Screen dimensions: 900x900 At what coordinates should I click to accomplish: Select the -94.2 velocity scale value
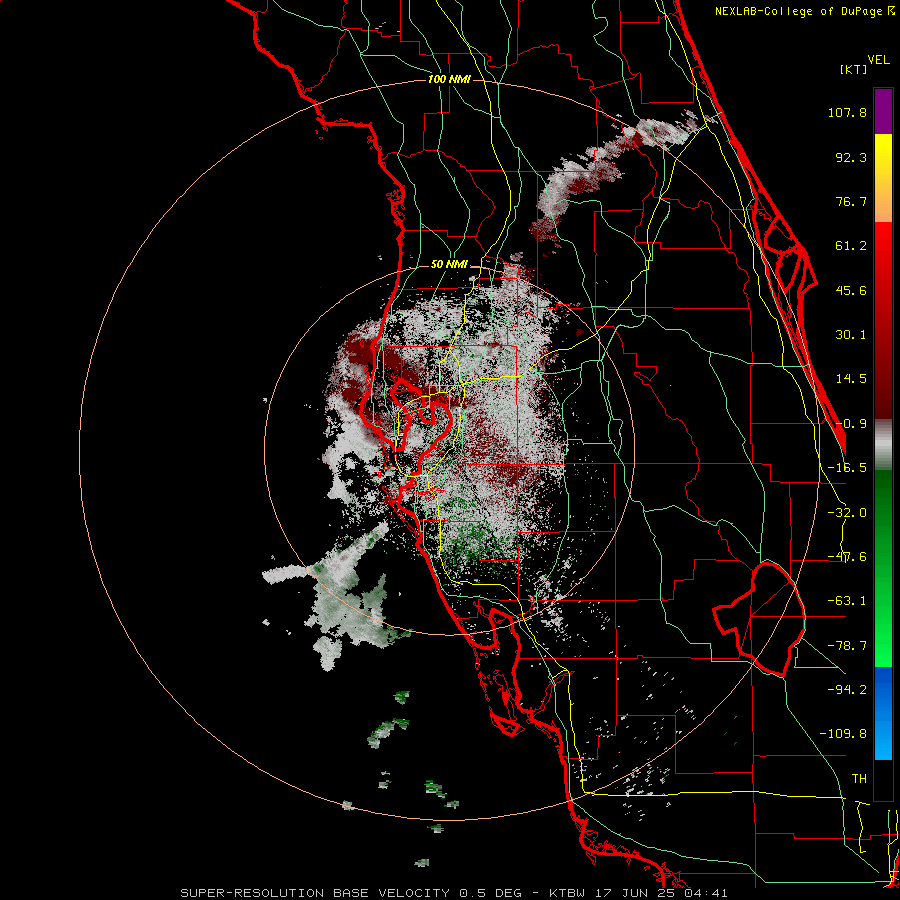(x=847, y=689)
